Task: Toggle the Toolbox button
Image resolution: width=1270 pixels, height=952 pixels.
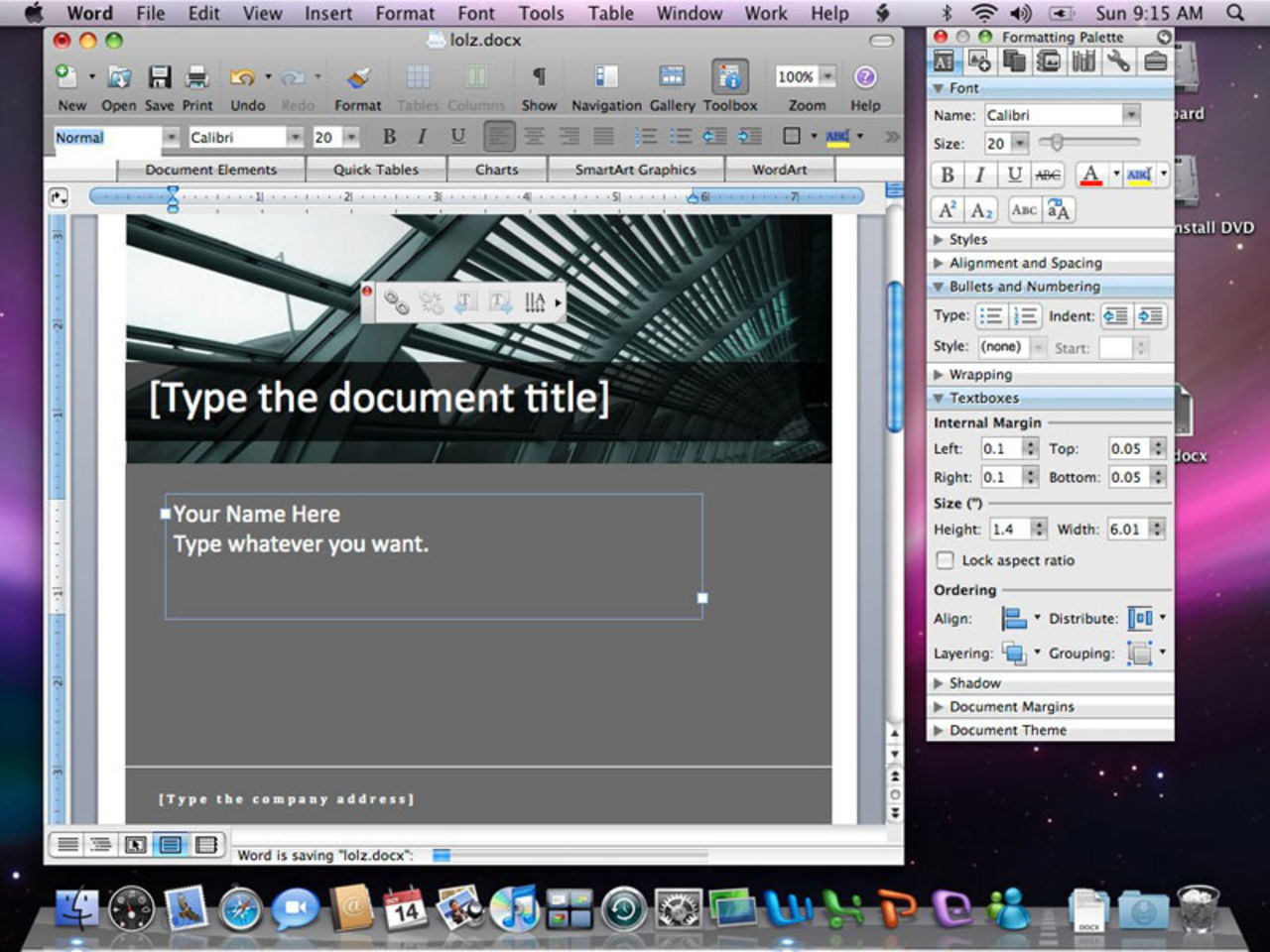Action: click(729, 78)
